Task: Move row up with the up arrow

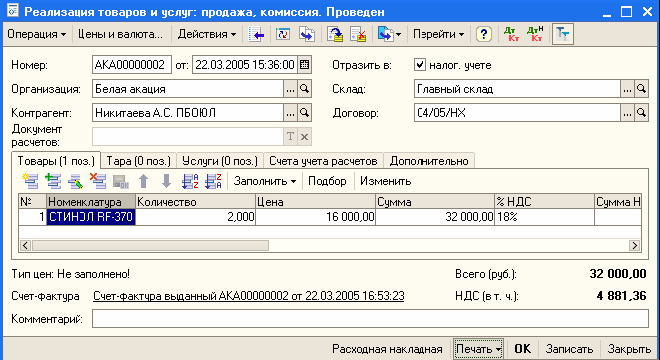Action: 144,181
